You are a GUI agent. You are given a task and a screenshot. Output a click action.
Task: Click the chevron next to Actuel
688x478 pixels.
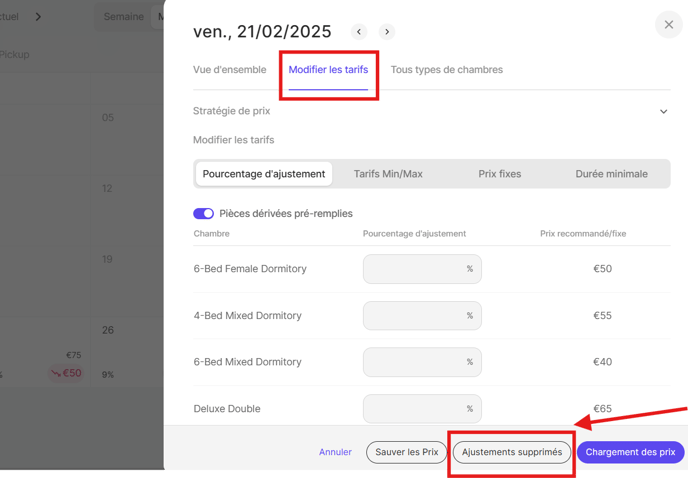click(38, 17)
